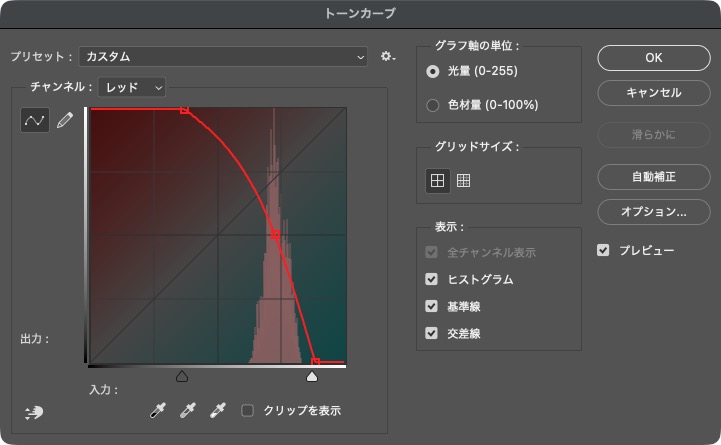Select the middle curve control point
Screen dimensions: 721x445
(275, 235)
